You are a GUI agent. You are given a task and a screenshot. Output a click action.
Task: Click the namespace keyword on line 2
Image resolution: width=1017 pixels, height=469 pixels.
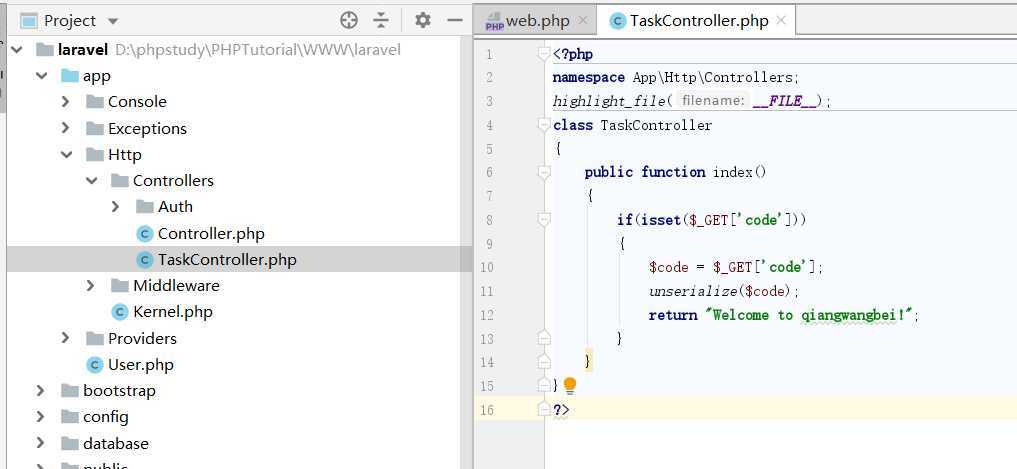click(589, 78)
